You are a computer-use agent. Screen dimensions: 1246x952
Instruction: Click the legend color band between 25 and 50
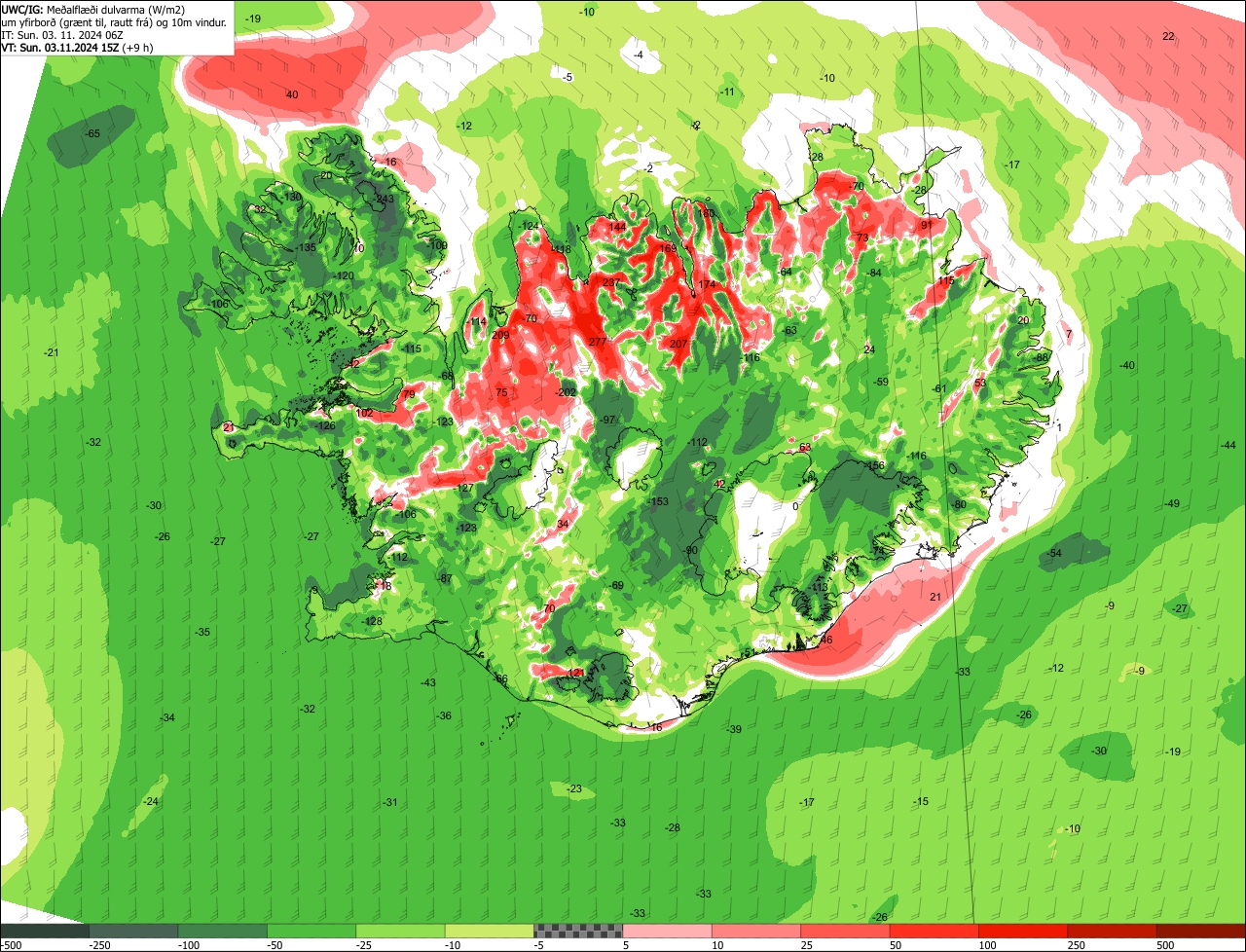point(845,931)
